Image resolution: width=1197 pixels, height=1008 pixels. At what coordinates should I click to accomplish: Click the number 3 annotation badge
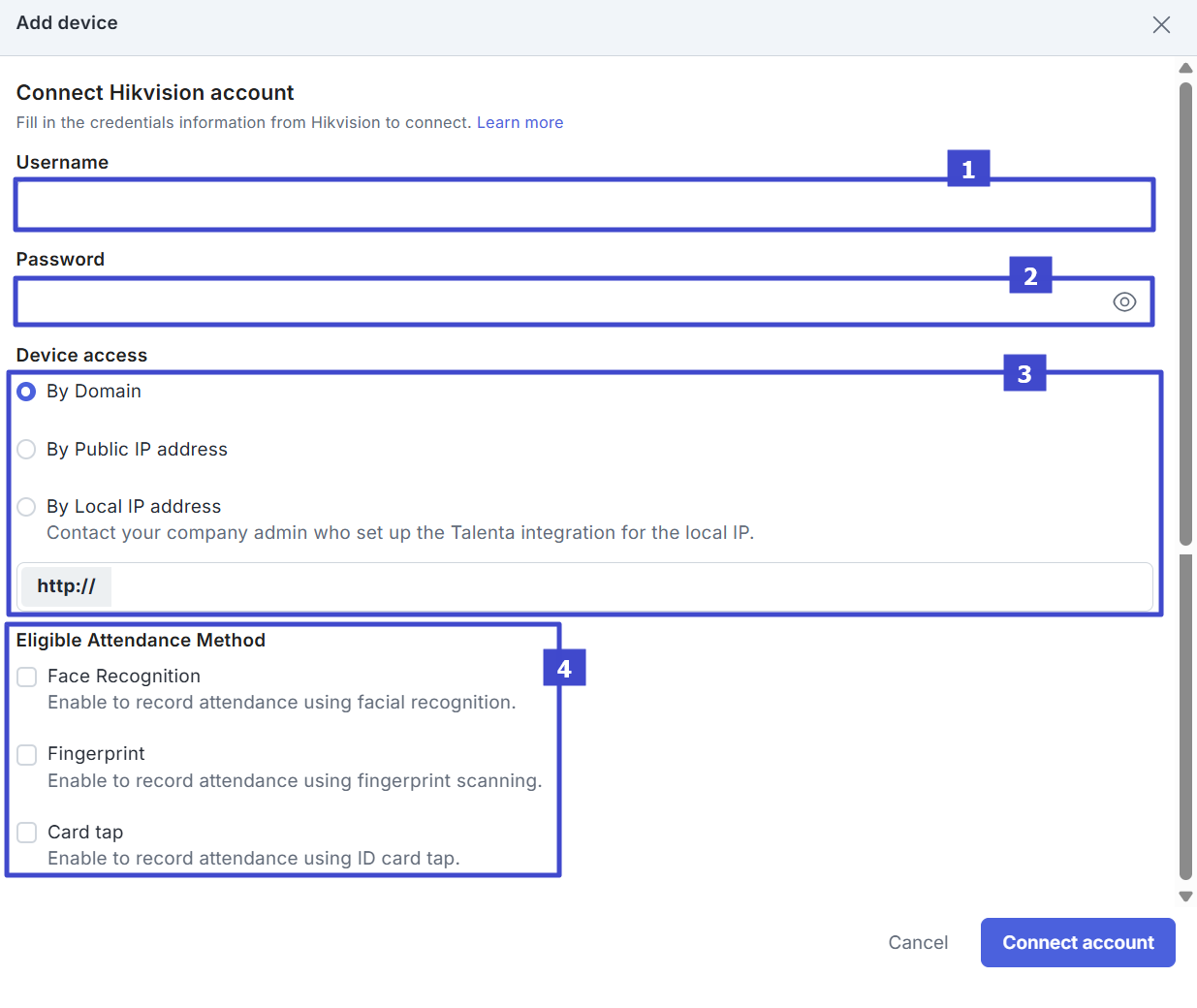(1024, 374)
